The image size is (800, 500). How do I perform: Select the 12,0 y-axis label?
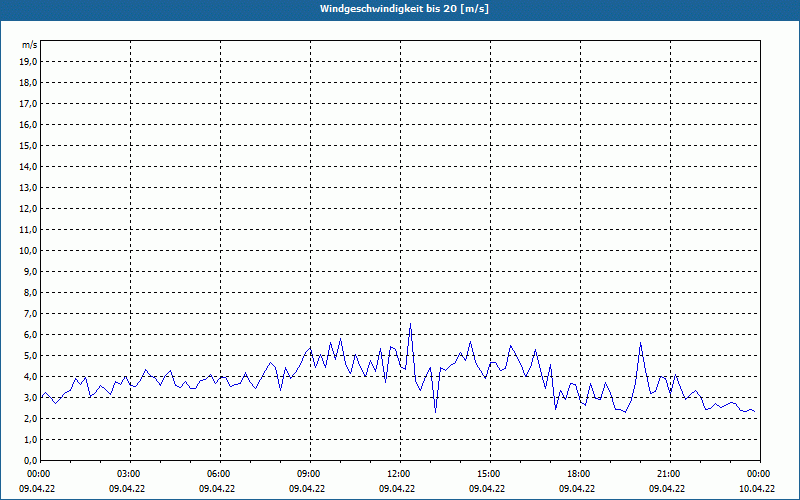click(x=28, y=208)
